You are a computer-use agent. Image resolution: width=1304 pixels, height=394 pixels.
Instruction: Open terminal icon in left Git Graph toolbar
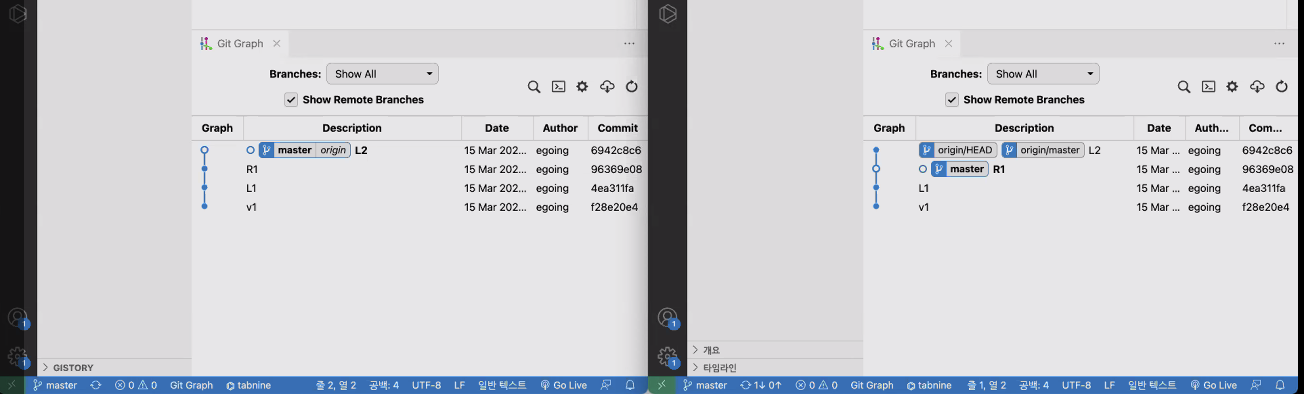(x=559, y=87)
